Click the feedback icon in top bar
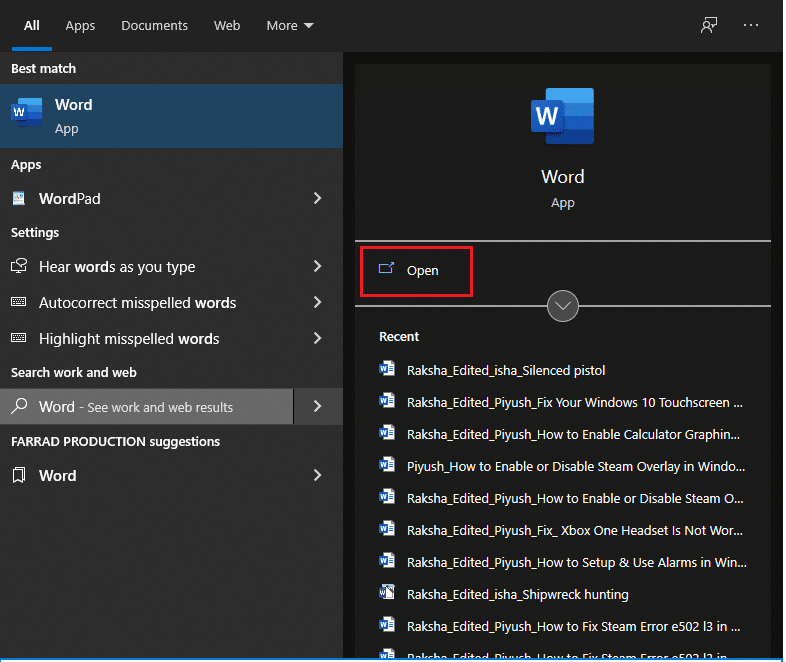This screenshot has width=786, height=662. (709, 25)
